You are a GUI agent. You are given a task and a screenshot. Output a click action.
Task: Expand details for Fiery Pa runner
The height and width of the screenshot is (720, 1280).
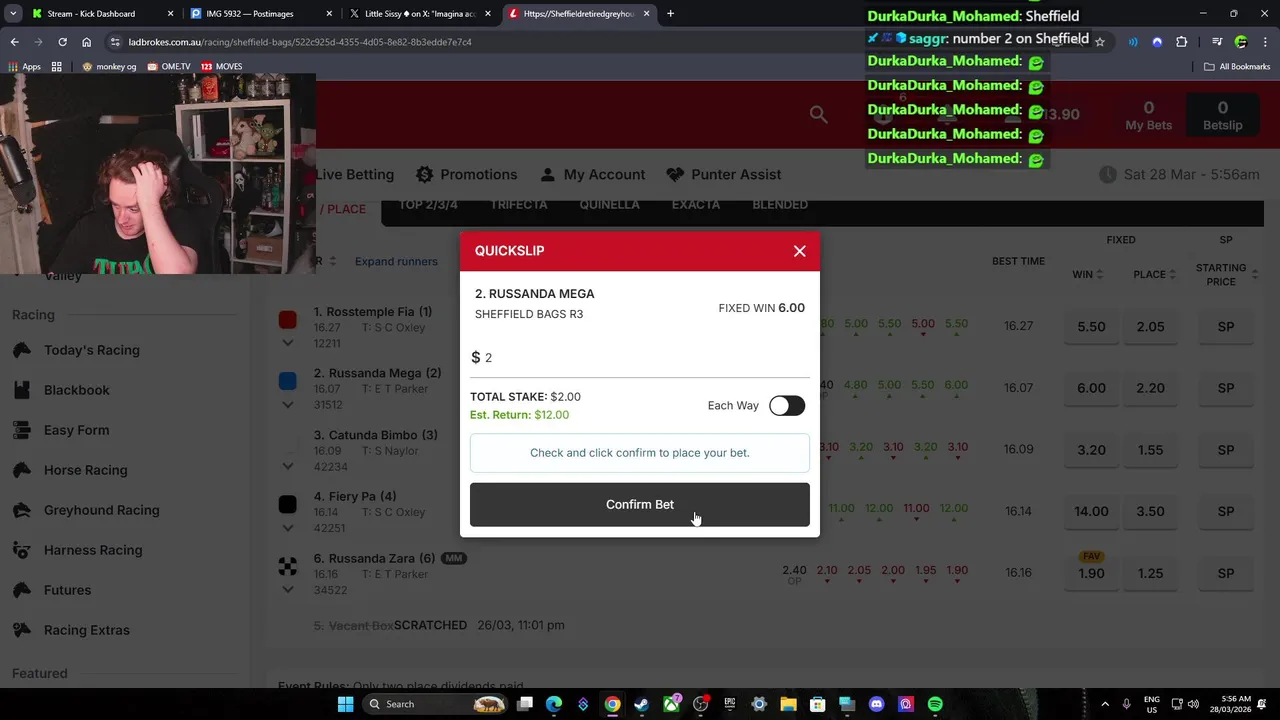(288, 528)
